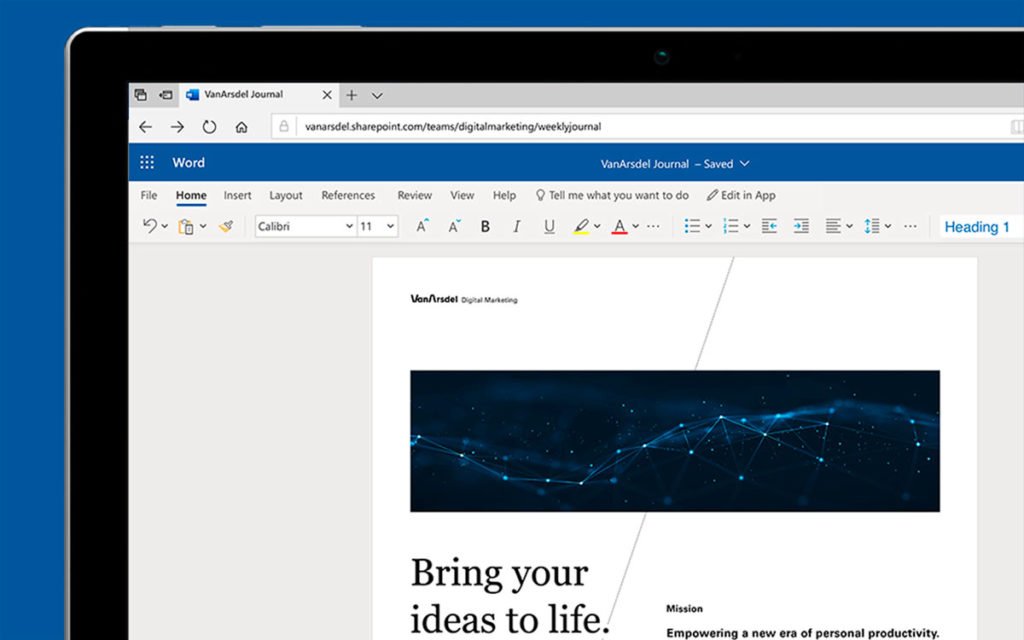The height and width of the screenshot is (640, 1024).
Task: Toggle underline formatting
Action: pos(549,227)
